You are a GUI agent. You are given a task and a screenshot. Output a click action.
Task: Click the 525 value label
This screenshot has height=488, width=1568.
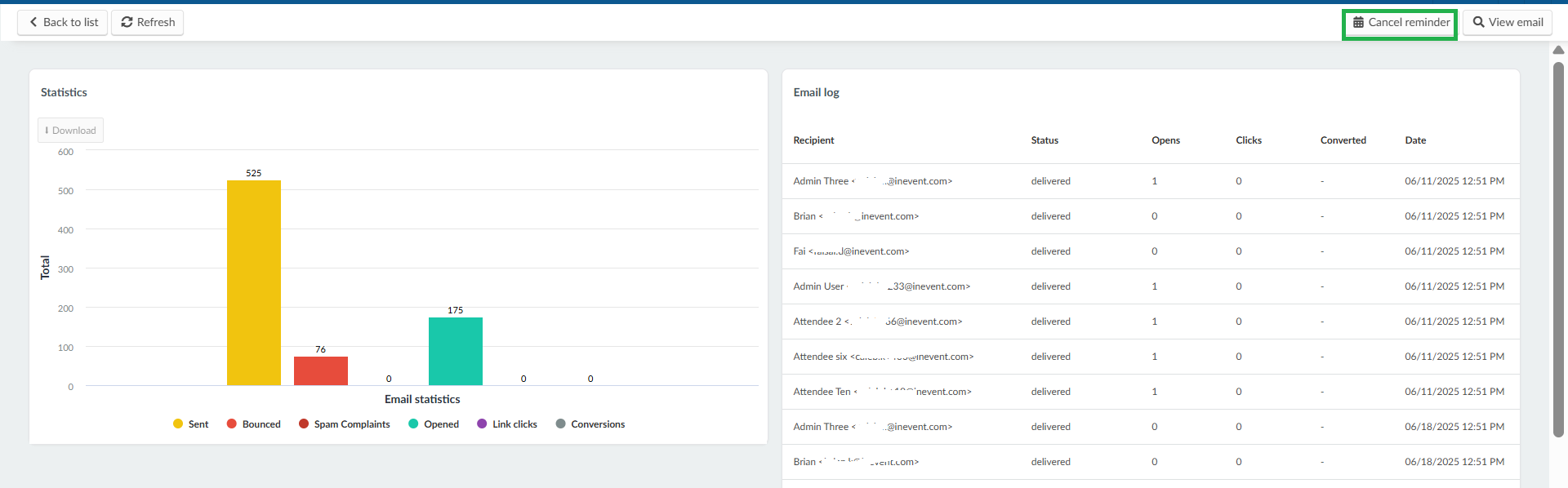[x=254, y=173]
